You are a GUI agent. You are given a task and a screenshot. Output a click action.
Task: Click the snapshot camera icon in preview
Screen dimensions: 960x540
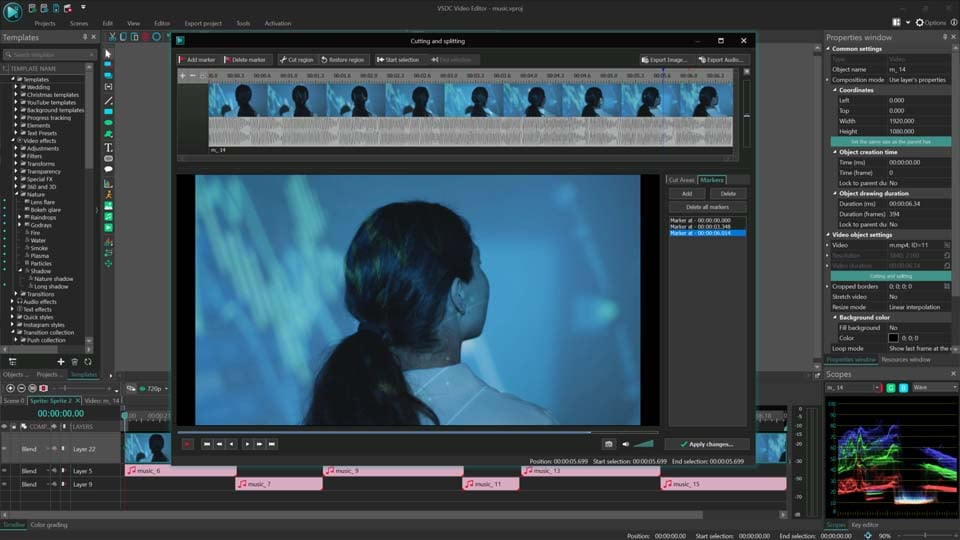pos(608,444)
